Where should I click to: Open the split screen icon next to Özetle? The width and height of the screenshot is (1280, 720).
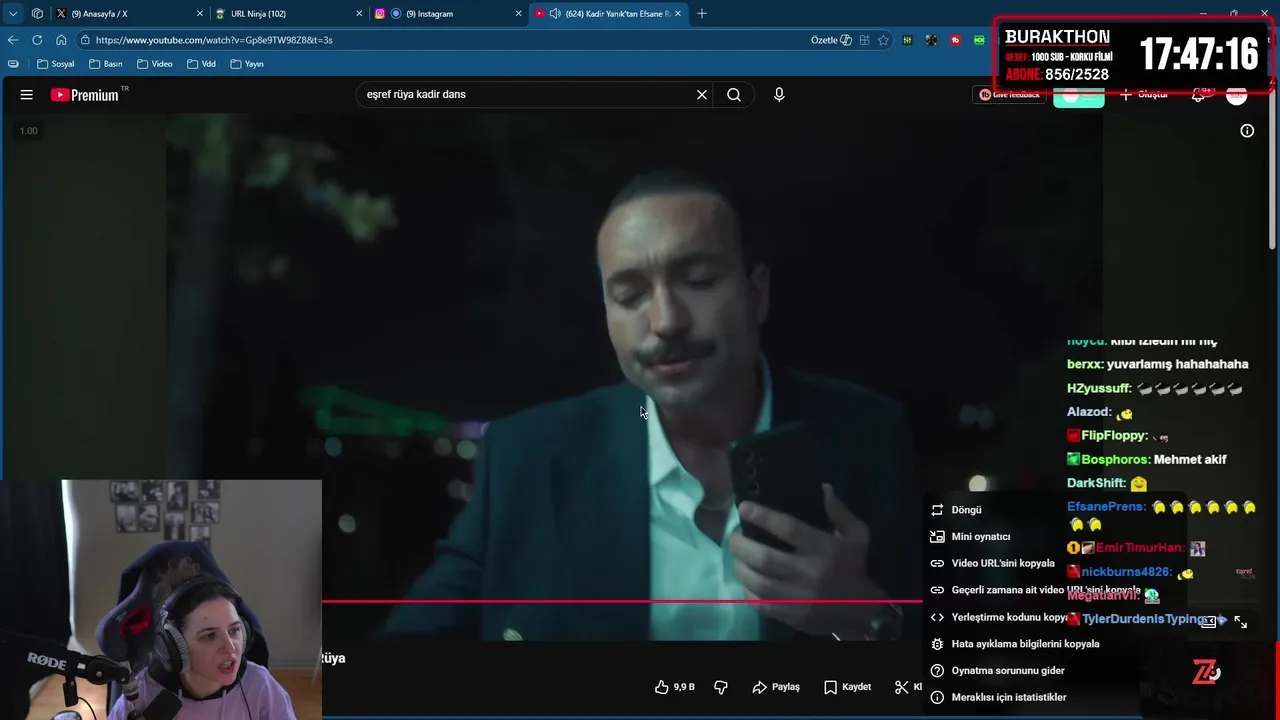tap(865, 40)
